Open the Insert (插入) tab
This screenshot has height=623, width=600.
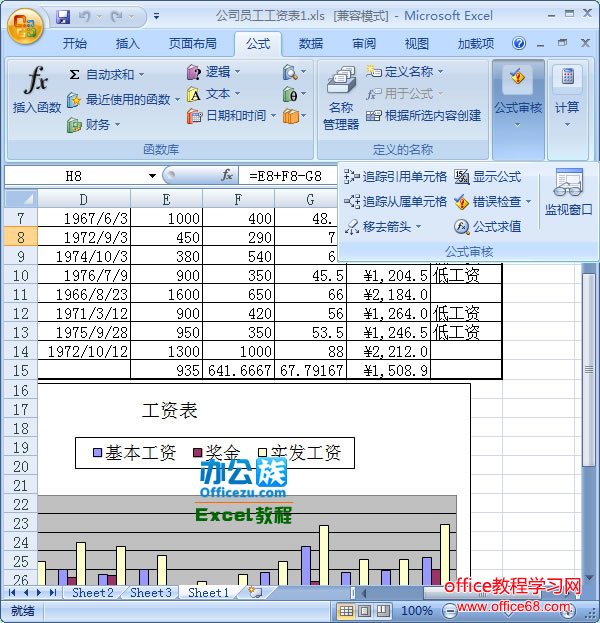tap(128, 43)
